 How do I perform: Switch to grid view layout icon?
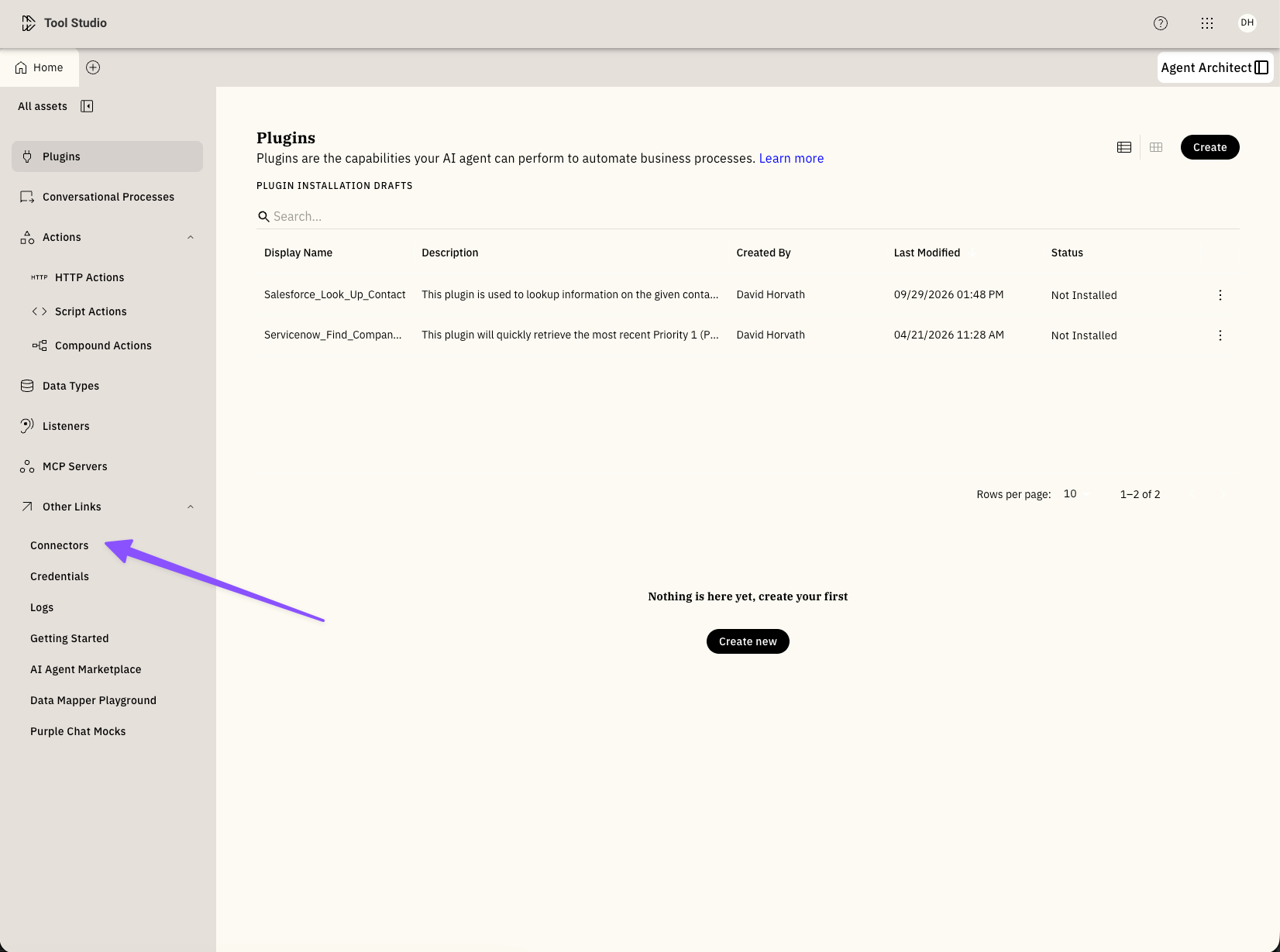(x=1156, y=147)
